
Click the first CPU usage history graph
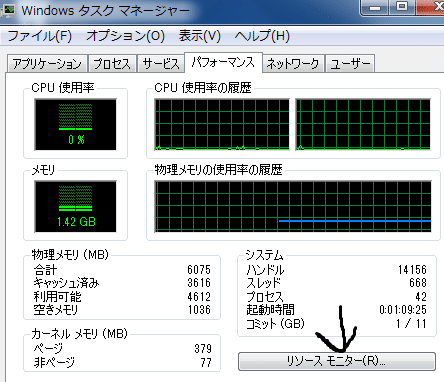(222, 124)
